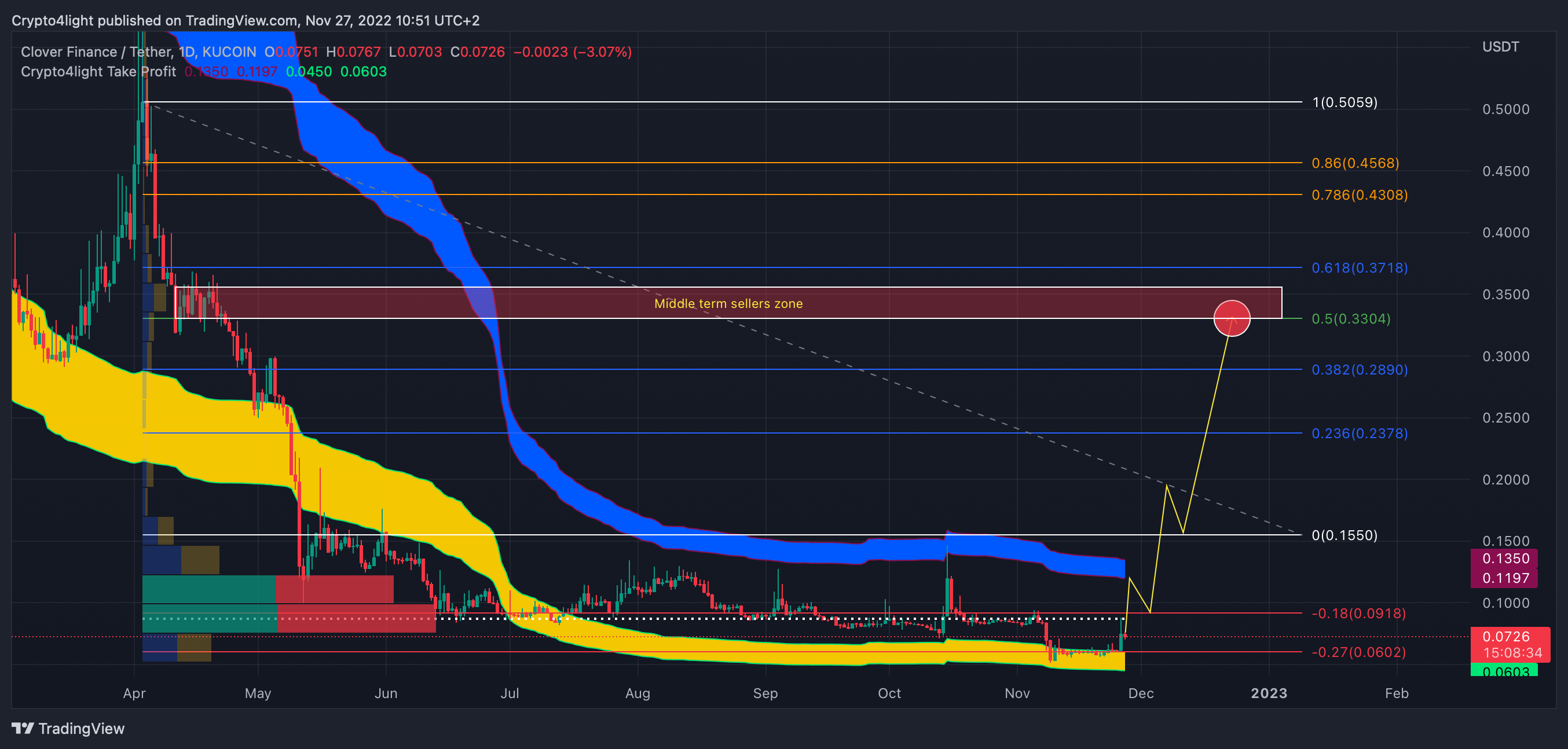Select the Fibonacci label 0.382(0.2890)
The image size is (1568, 749).
(1359, 370)
